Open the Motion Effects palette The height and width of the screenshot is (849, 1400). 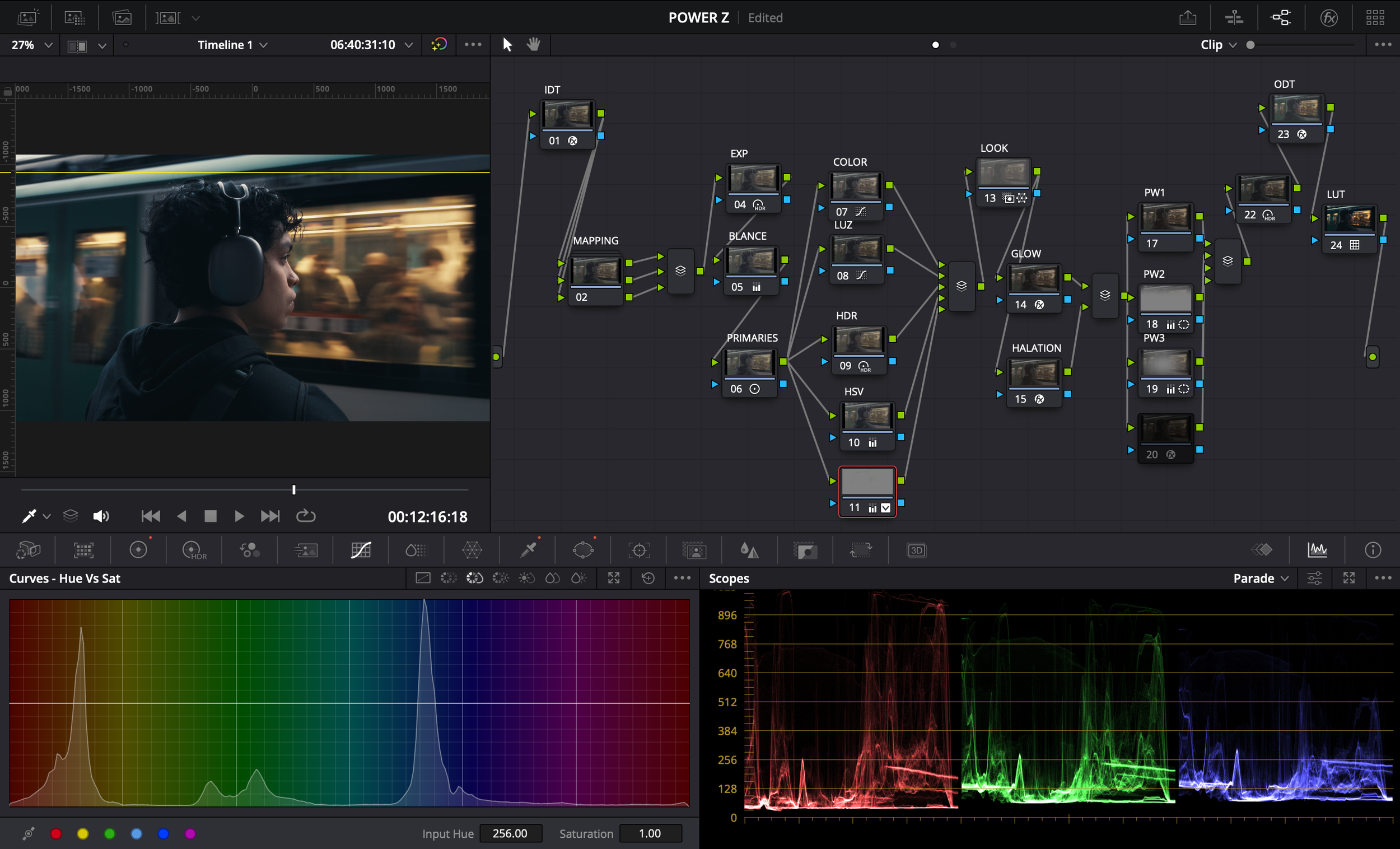coord(305,550)
